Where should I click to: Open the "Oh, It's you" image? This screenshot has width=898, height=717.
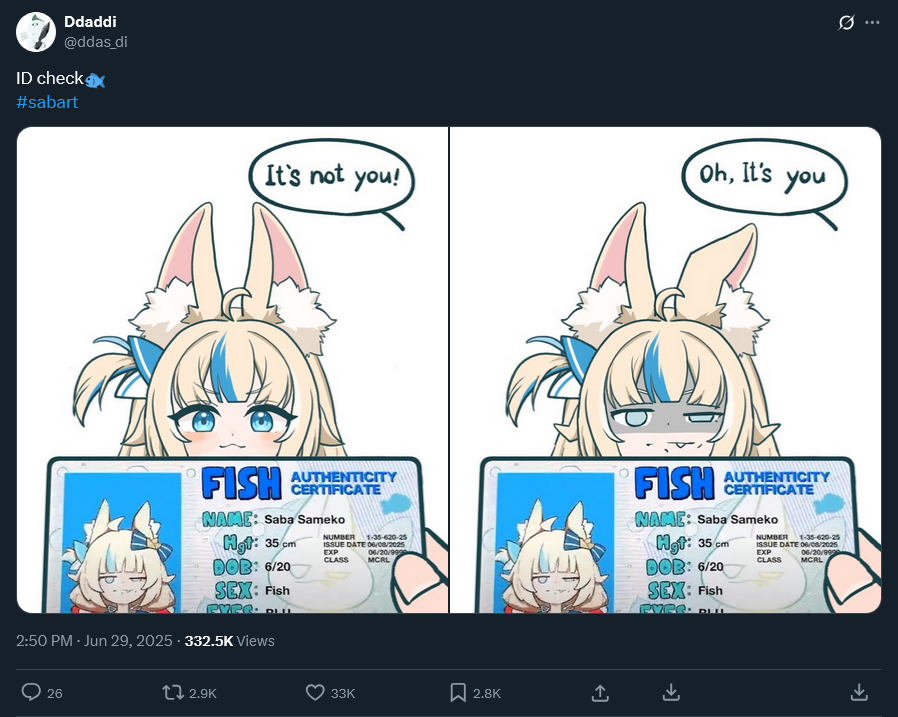tap(665, 370)
